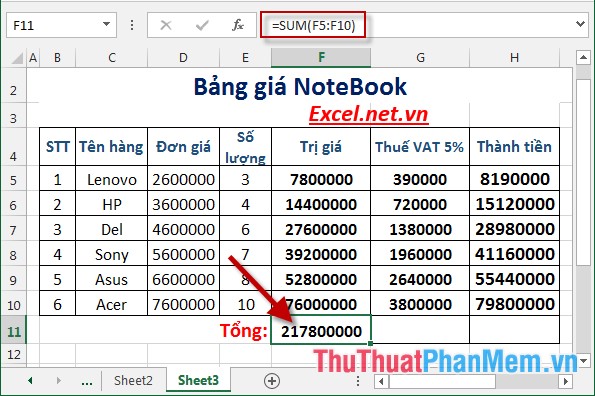The image size is (595, 396).
Task: Click the horizontal scrollbar thumb
Action: tap(442, 381)
